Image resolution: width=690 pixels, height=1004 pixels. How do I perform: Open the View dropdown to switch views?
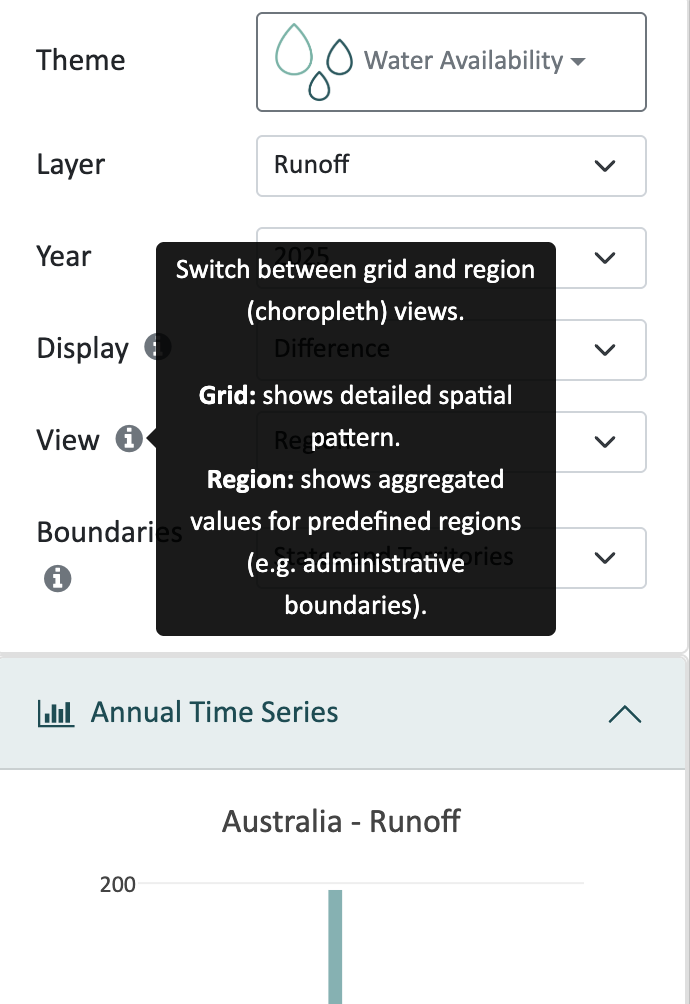click(604, 442)
